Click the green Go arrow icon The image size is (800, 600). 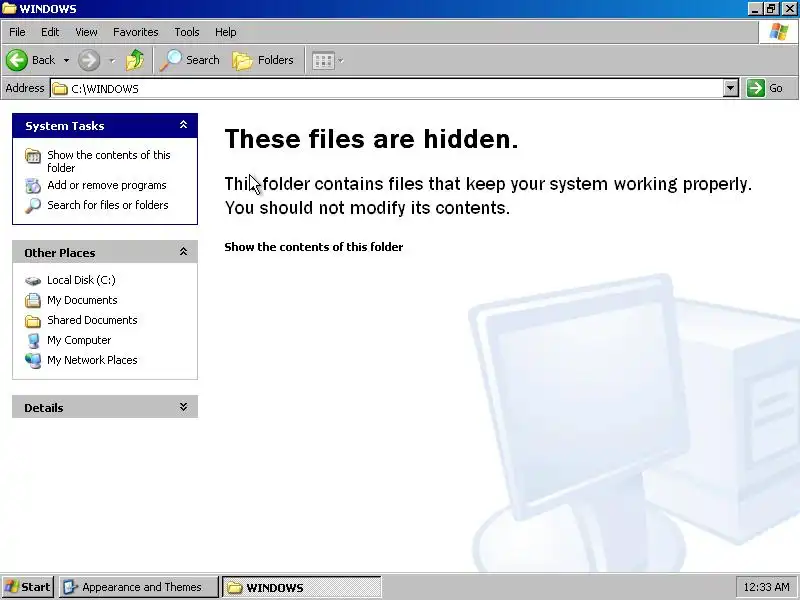coord(756,88)
